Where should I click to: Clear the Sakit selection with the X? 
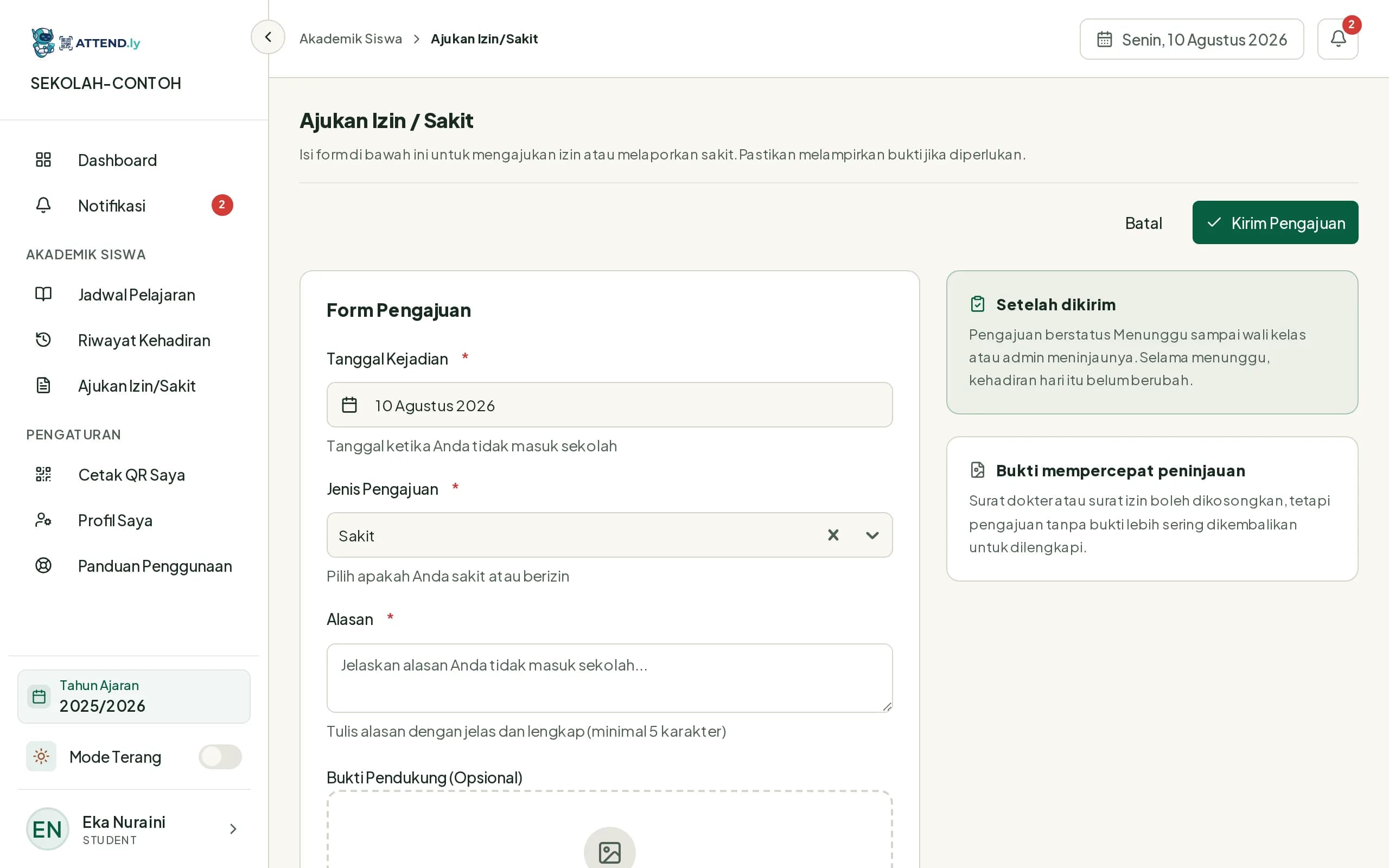click(x=833, y=535)
